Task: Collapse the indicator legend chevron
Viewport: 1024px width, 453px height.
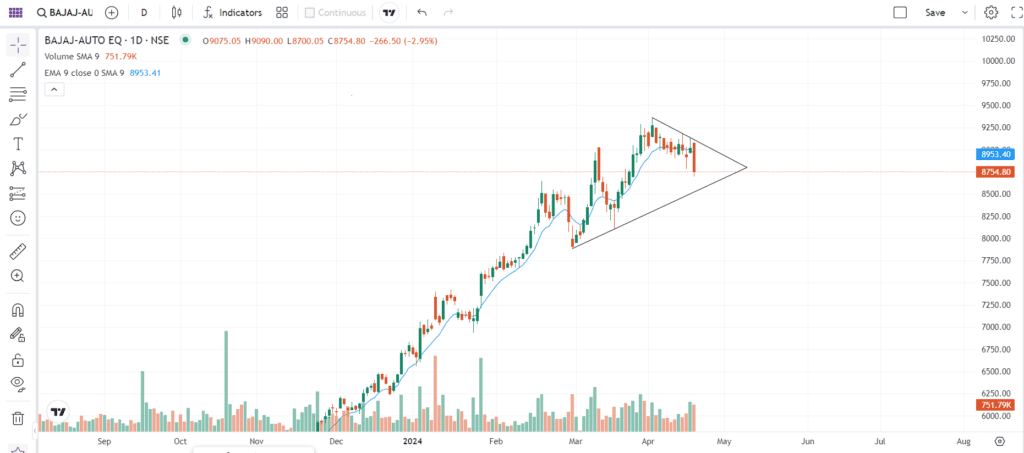Action: pyautogui.click(x=54, y=89)
